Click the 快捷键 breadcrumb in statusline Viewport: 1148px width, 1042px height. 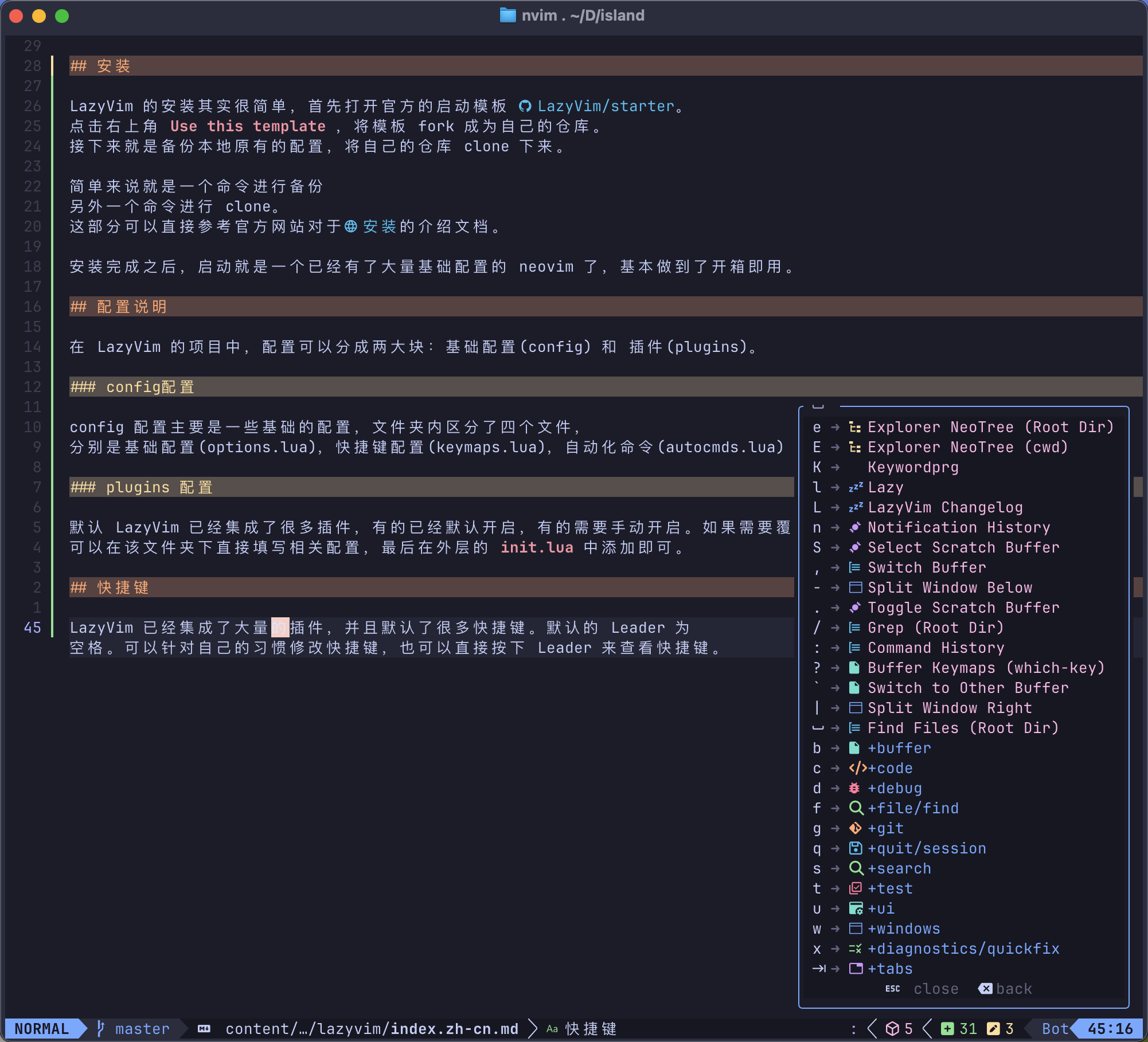(x=591, y=1029)
